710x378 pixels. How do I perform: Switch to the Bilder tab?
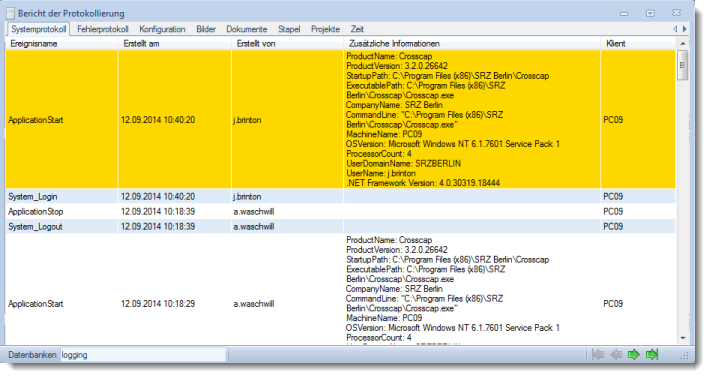[x=206, y=29]
